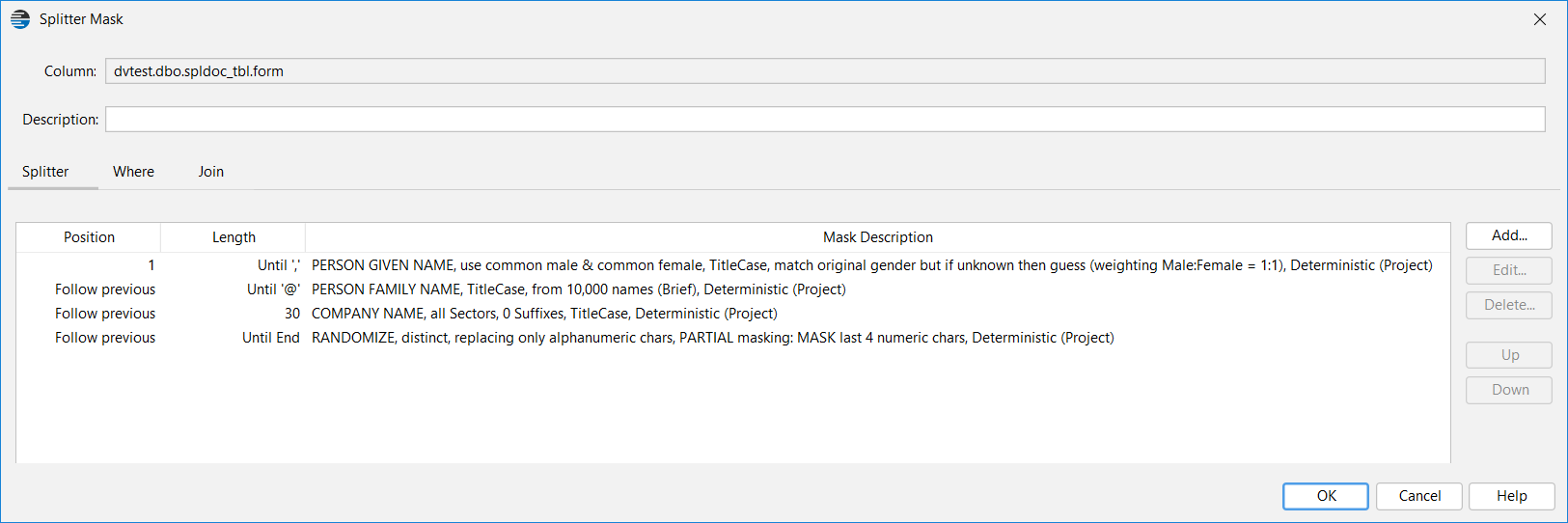The height and width of the screenshot is (523, 1568).
Task: Select the PERSON FAMILY NAME mask row
Action: tap(733, 289)
